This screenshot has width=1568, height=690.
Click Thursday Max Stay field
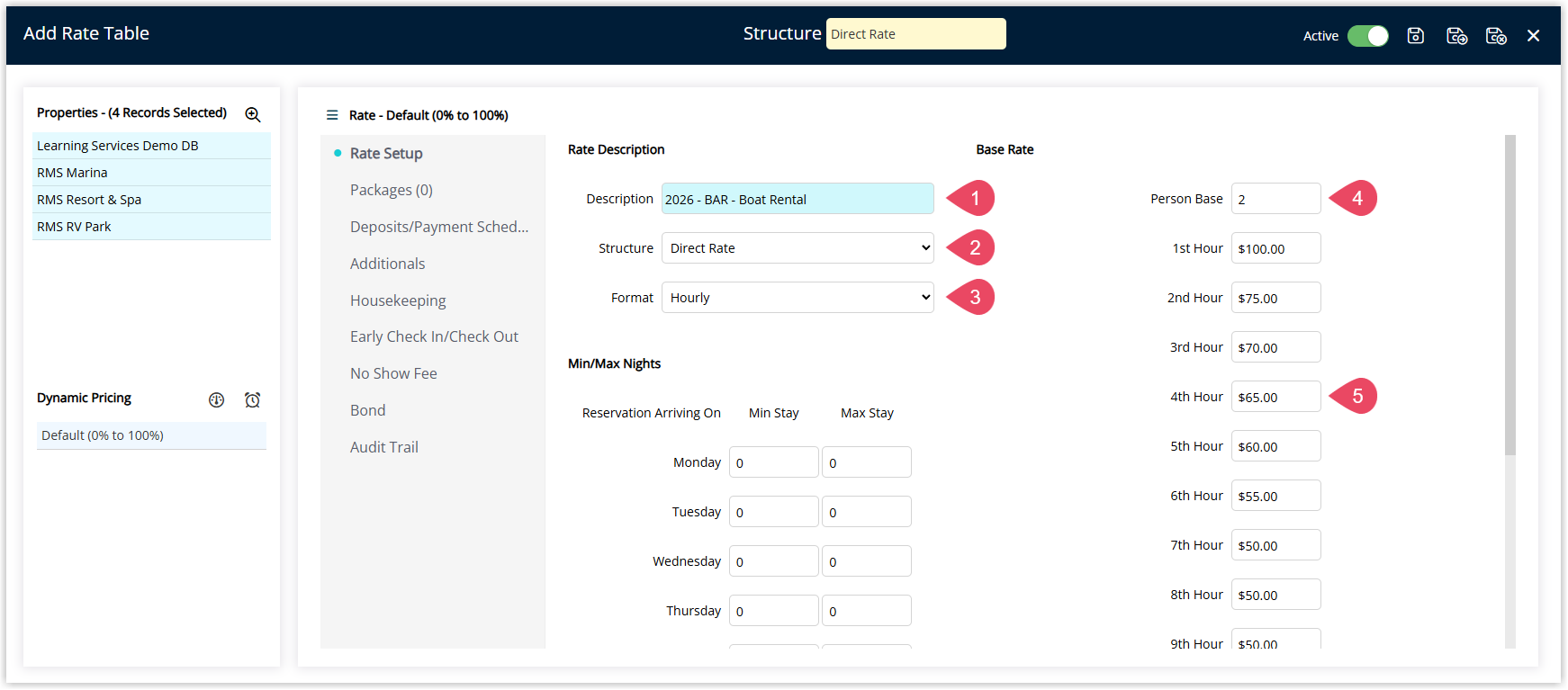tap(867, 611)
